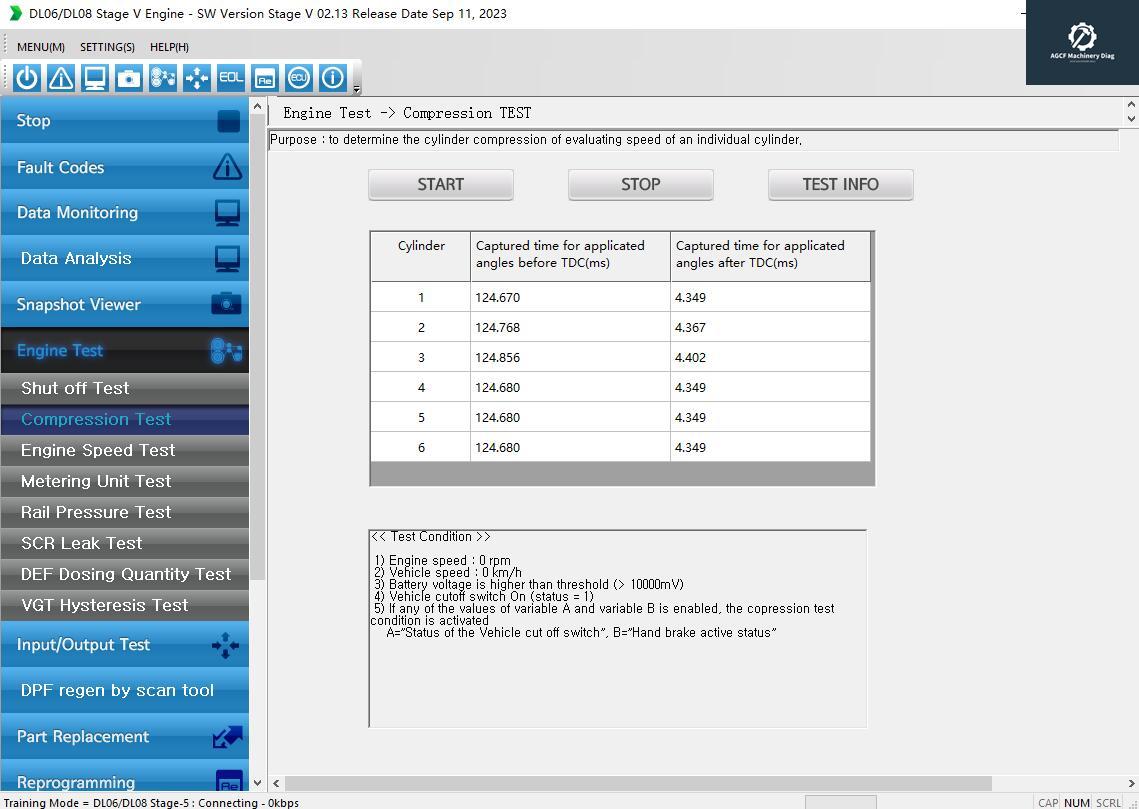This screenshot has width=1139, height=809.
Task: Click the info circle toolbar icon
Action: (332, 78)
